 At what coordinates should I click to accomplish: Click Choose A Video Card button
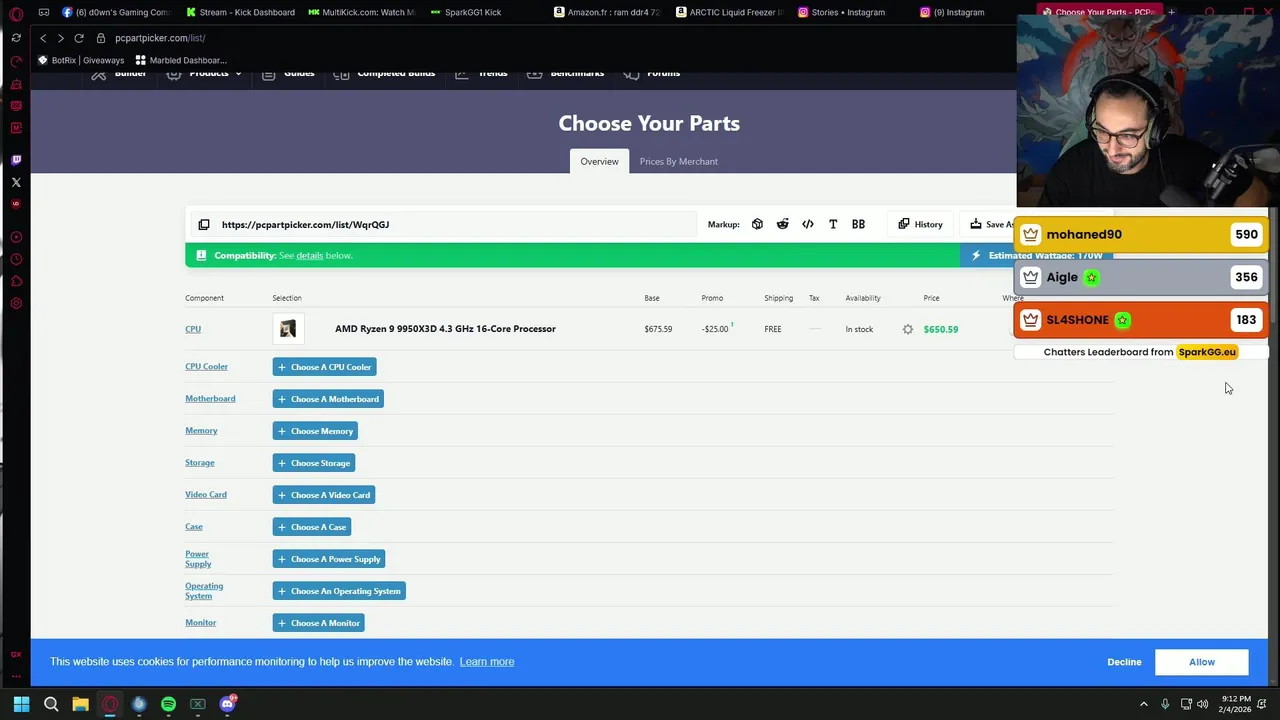click(324, 495)
